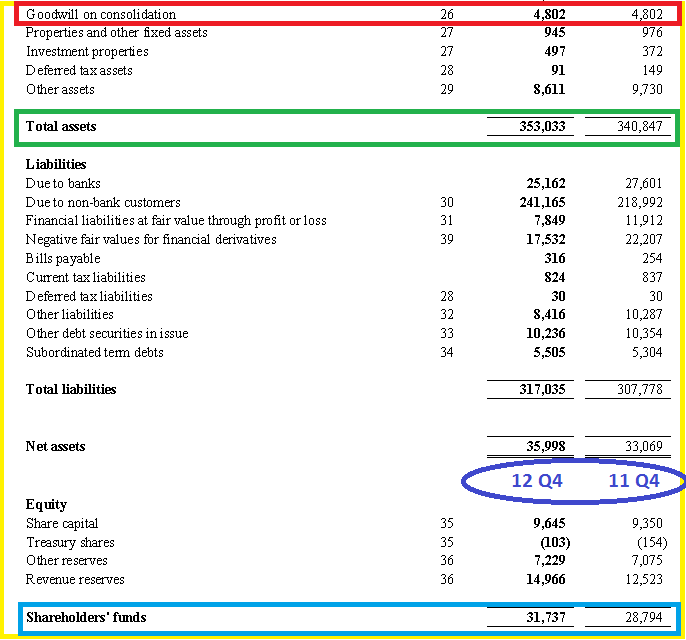Click note reference 30
The width and height of the screenshot is (686, 640).
point(447,203)
